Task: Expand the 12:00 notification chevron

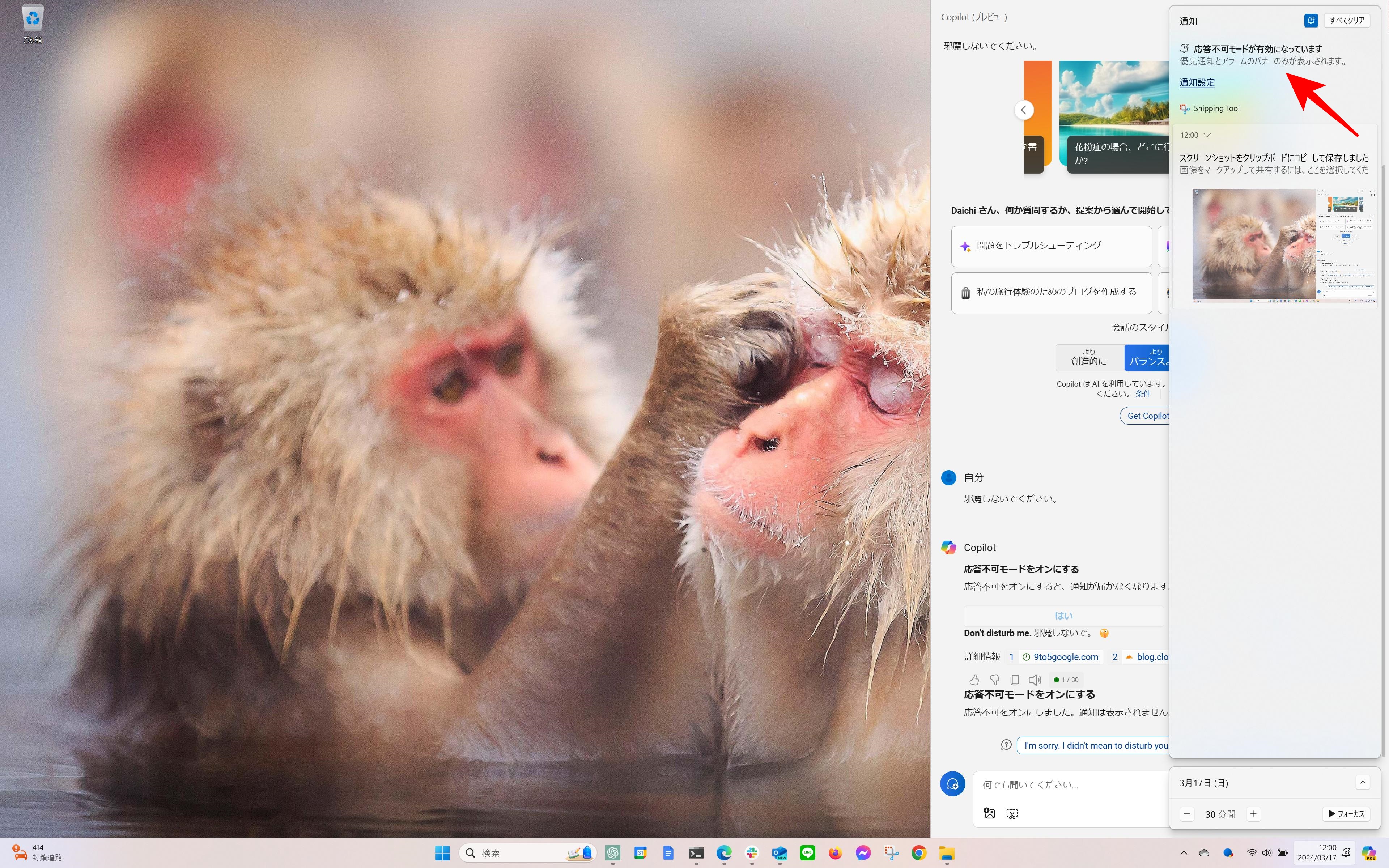Action: (x=1207, y=135)
